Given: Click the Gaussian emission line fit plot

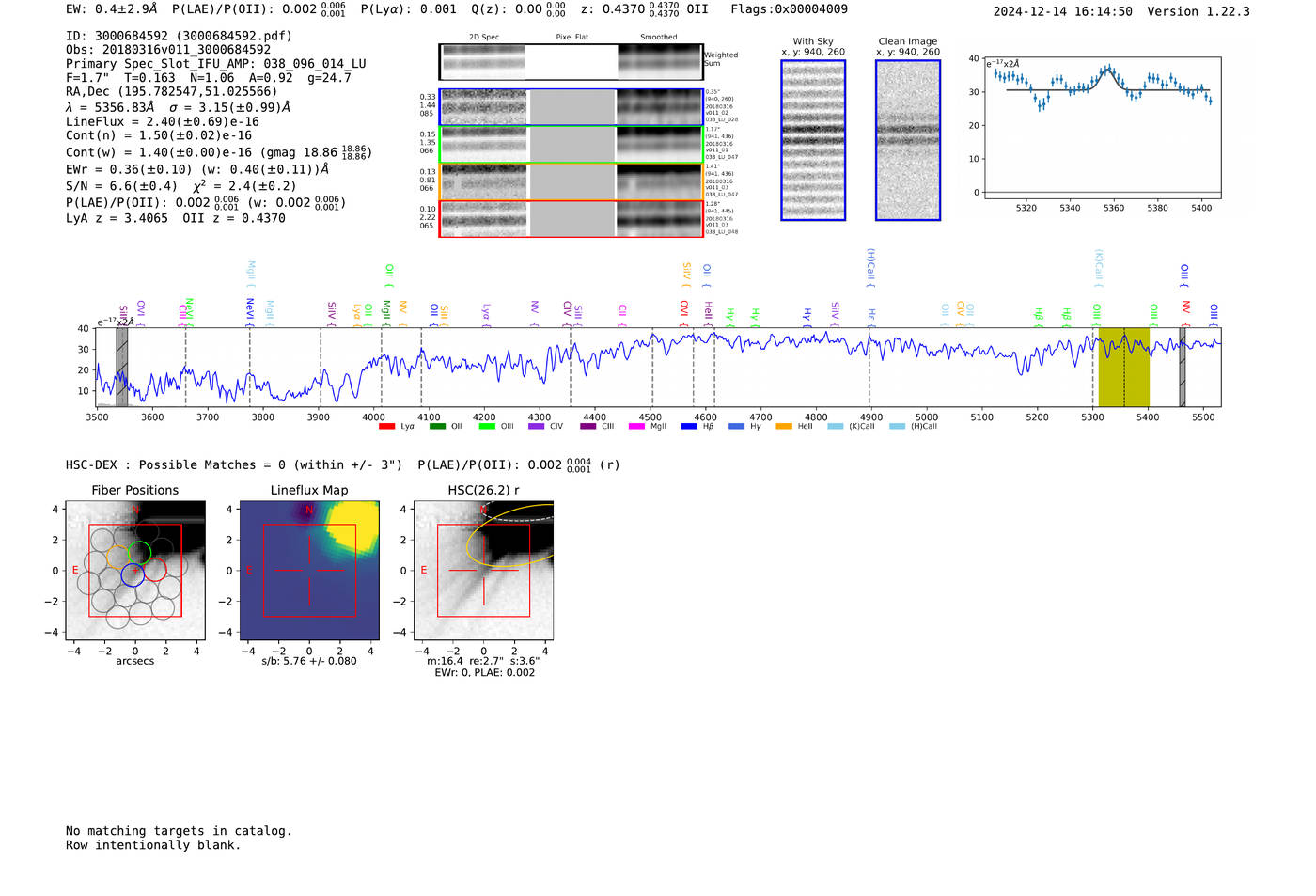Looking at the screenshot, I should (1103, 129).
